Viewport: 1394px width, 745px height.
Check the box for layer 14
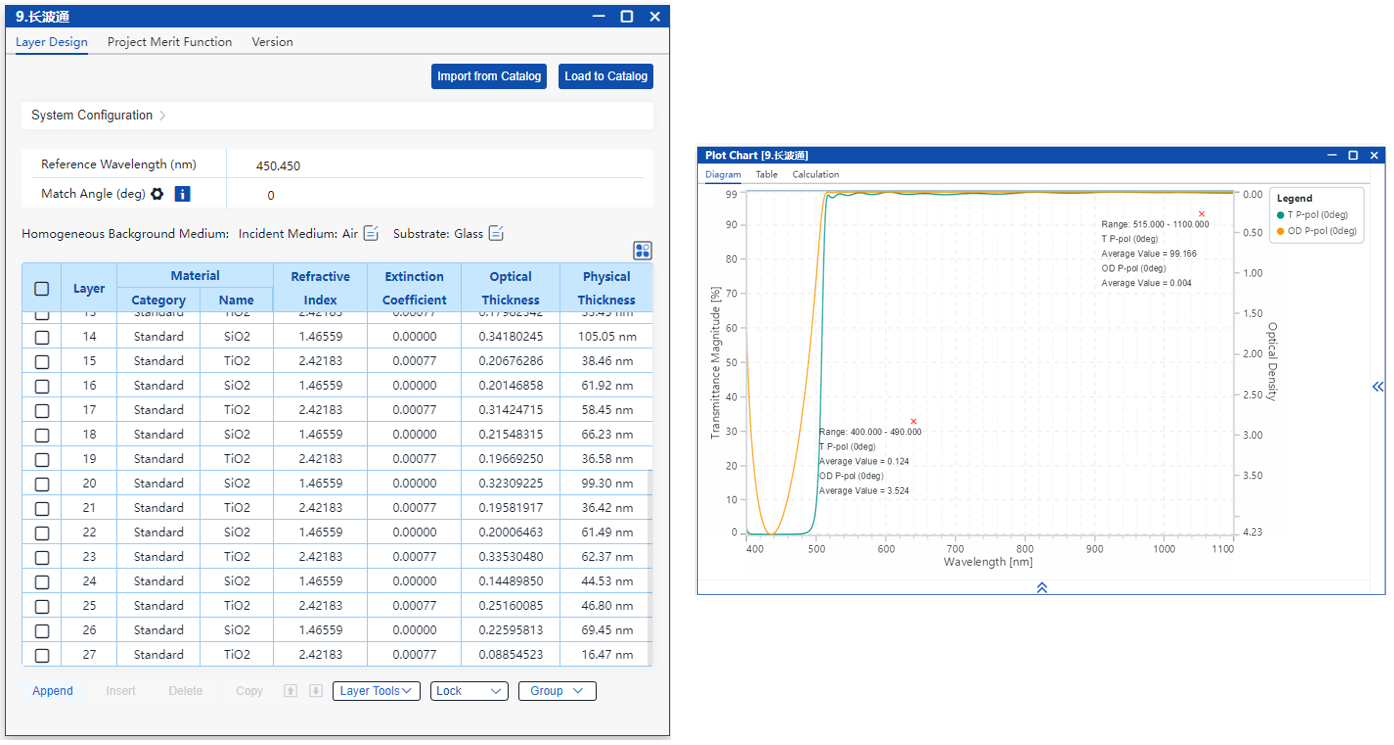42,337
